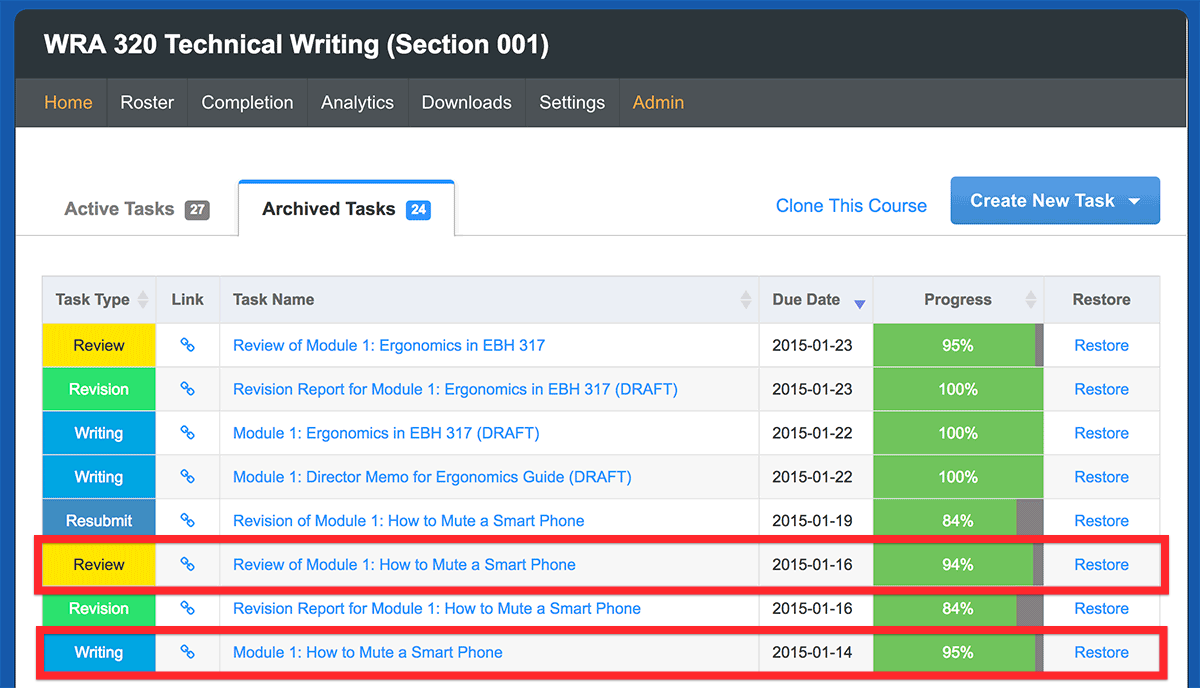Click the 100% progress bar for Director Memo

point(958,477)
